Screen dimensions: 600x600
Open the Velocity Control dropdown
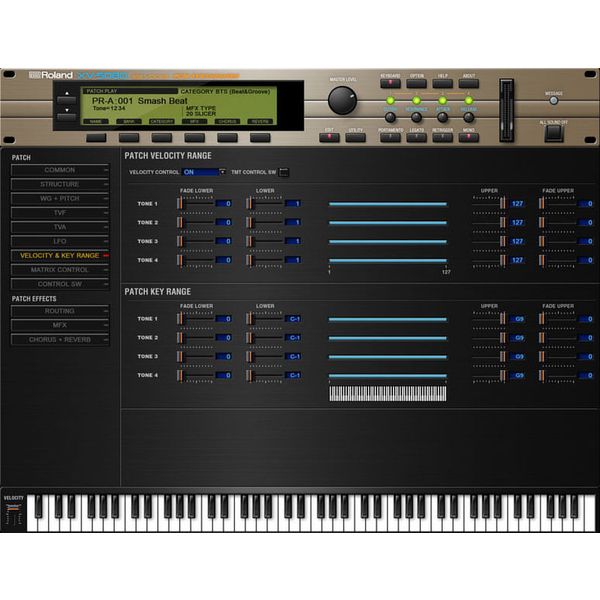pyautogui.click(x=204, y=172)
